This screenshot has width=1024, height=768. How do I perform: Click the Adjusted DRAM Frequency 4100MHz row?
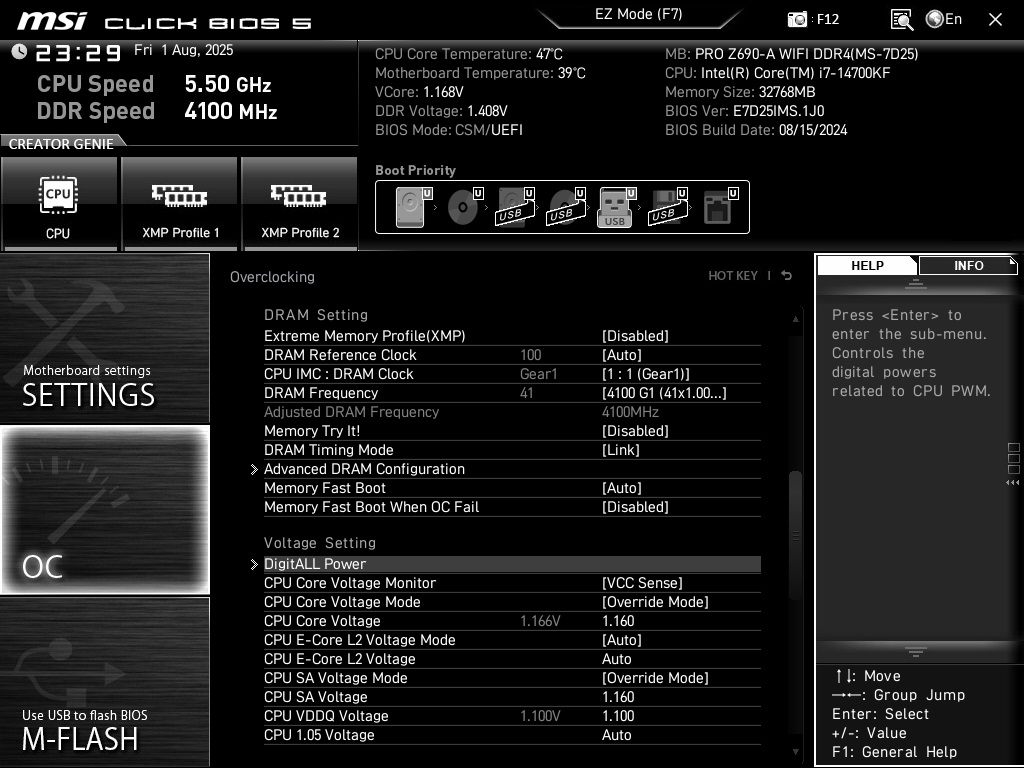click(x=512, y=412)
